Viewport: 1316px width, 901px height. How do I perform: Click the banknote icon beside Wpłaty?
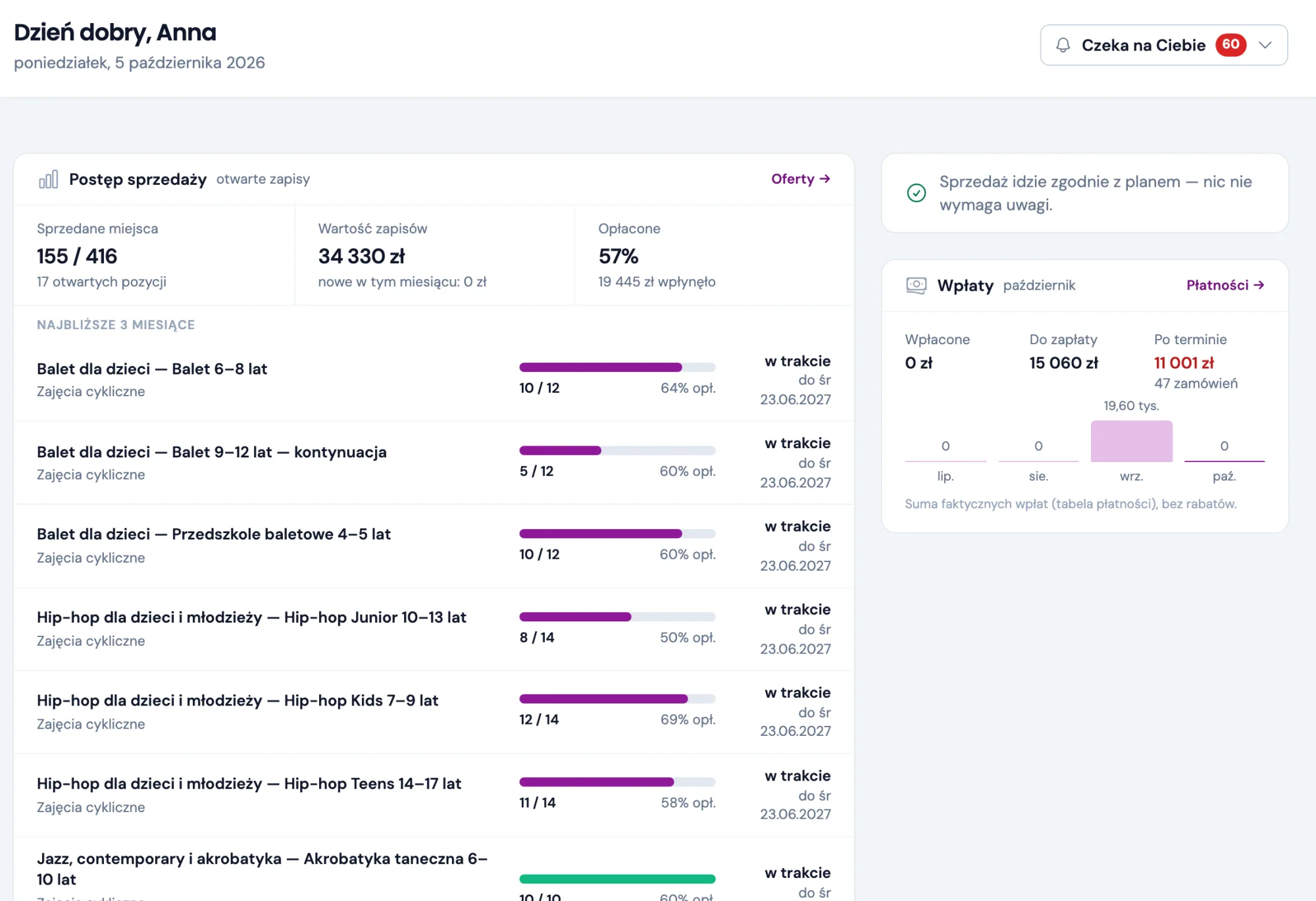click(916, 285)
